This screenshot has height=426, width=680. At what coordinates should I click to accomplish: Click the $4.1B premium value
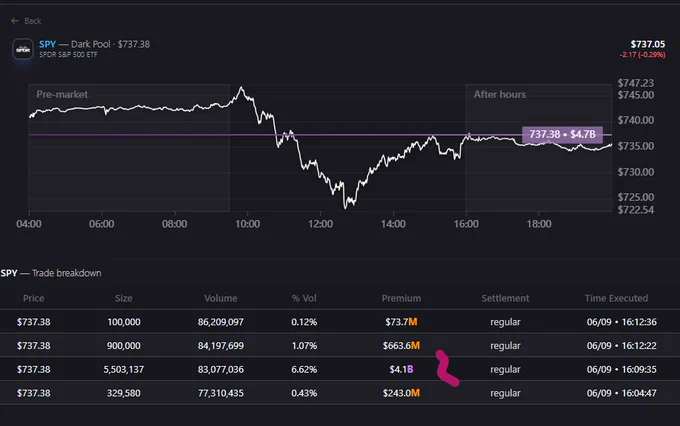click(x=401, y=370)
